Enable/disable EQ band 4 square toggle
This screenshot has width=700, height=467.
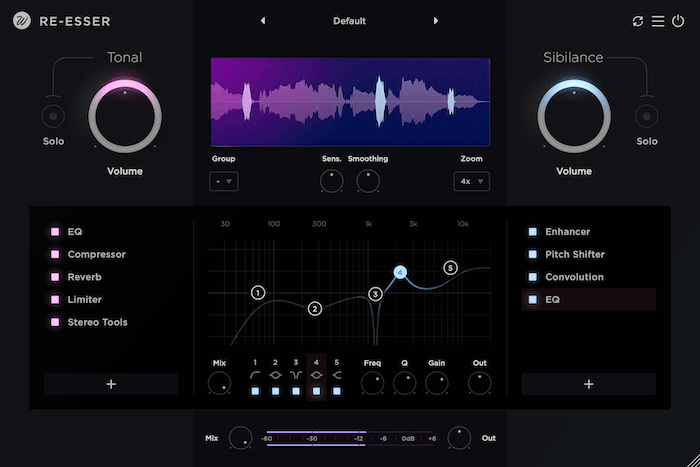316,391
